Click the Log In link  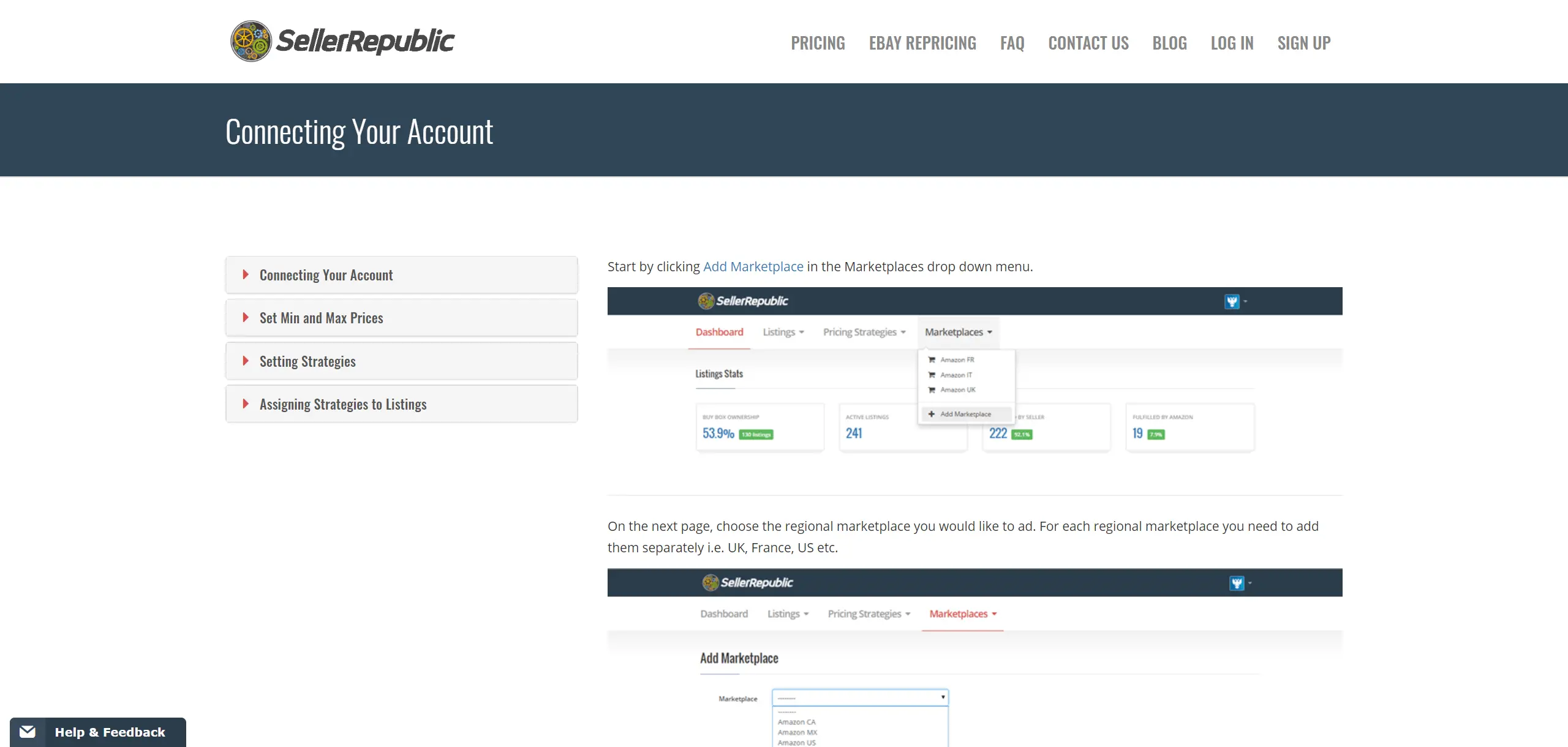pos(1232,43)
